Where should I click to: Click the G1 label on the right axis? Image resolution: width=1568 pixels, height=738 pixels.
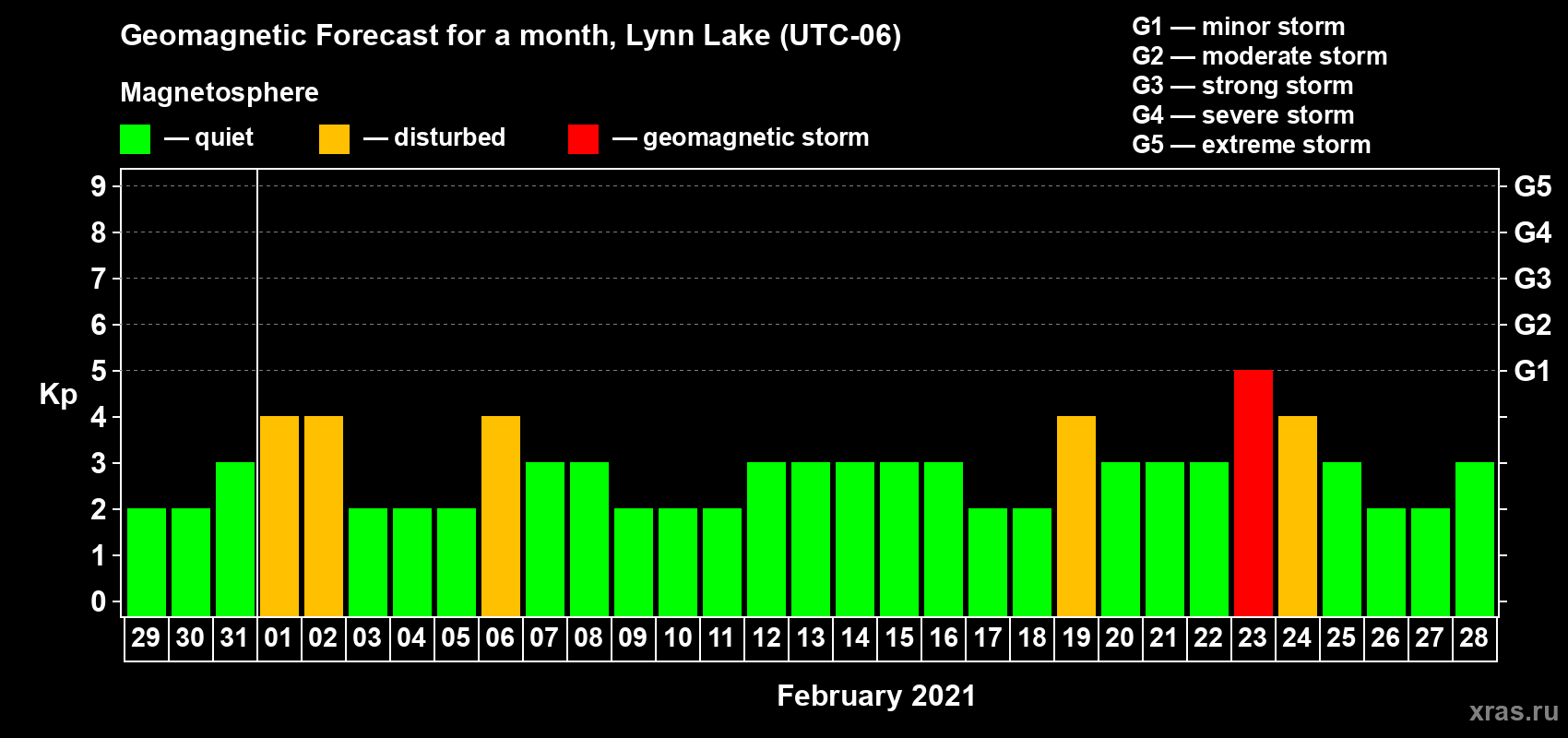click(1533, 371)
